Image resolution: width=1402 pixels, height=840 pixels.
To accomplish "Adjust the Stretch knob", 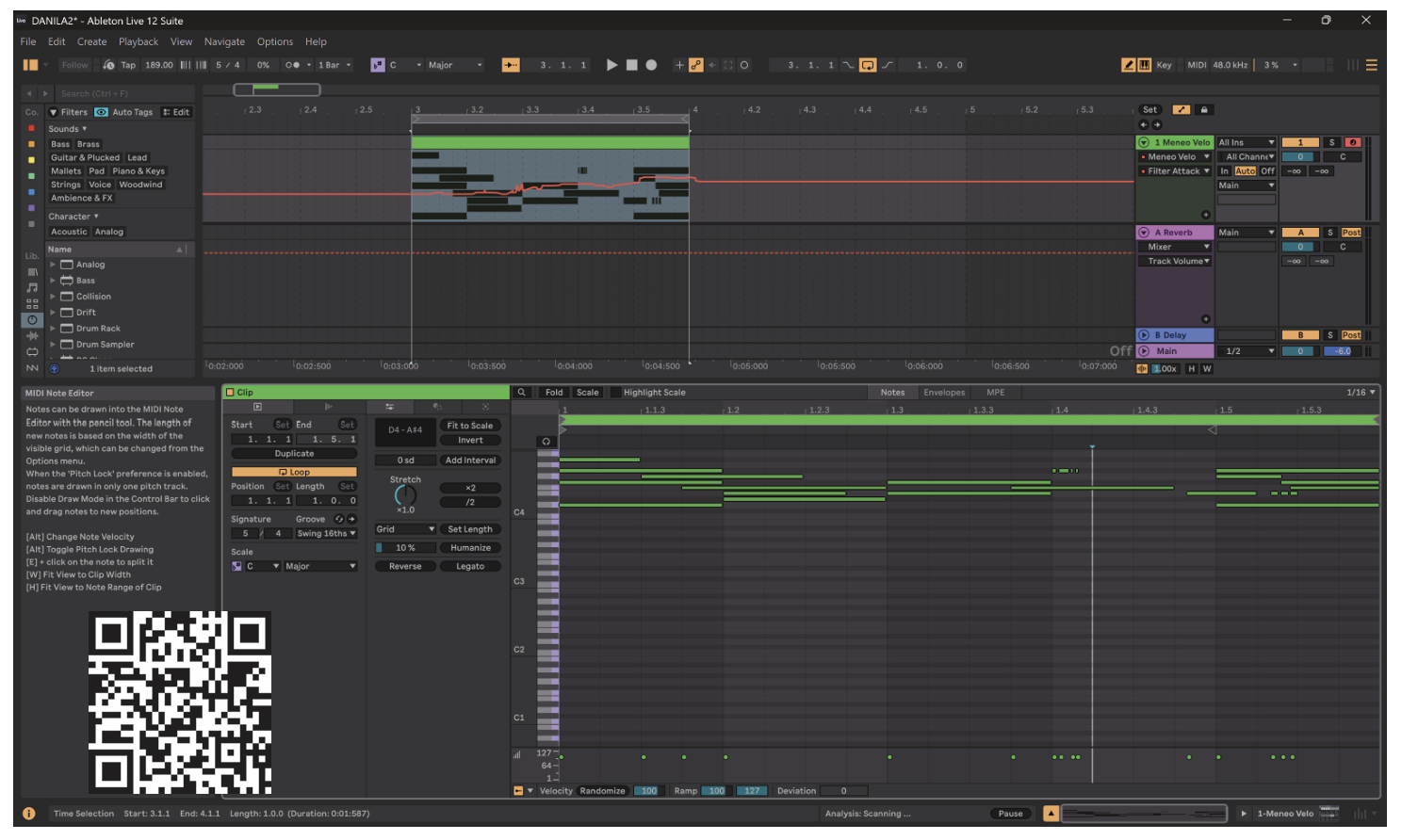I will [405, 495].
